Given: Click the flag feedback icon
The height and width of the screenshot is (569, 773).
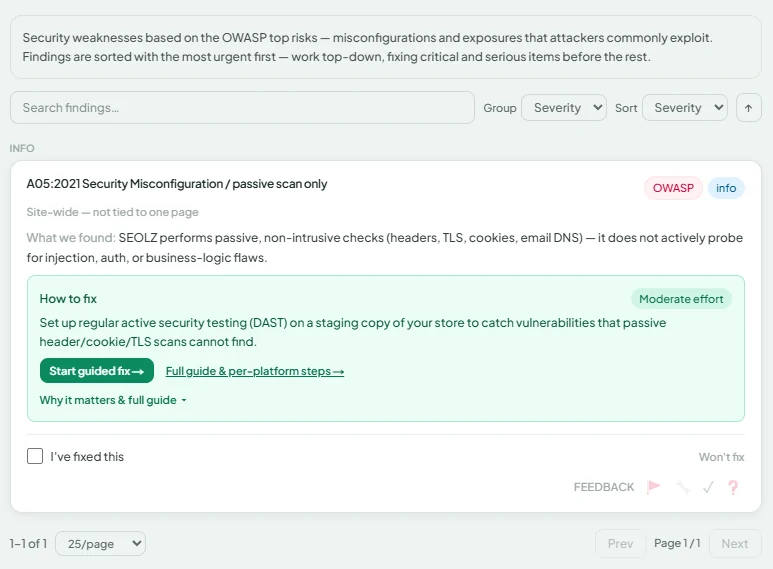Looking at the screenshot, I should pos(654,487).
